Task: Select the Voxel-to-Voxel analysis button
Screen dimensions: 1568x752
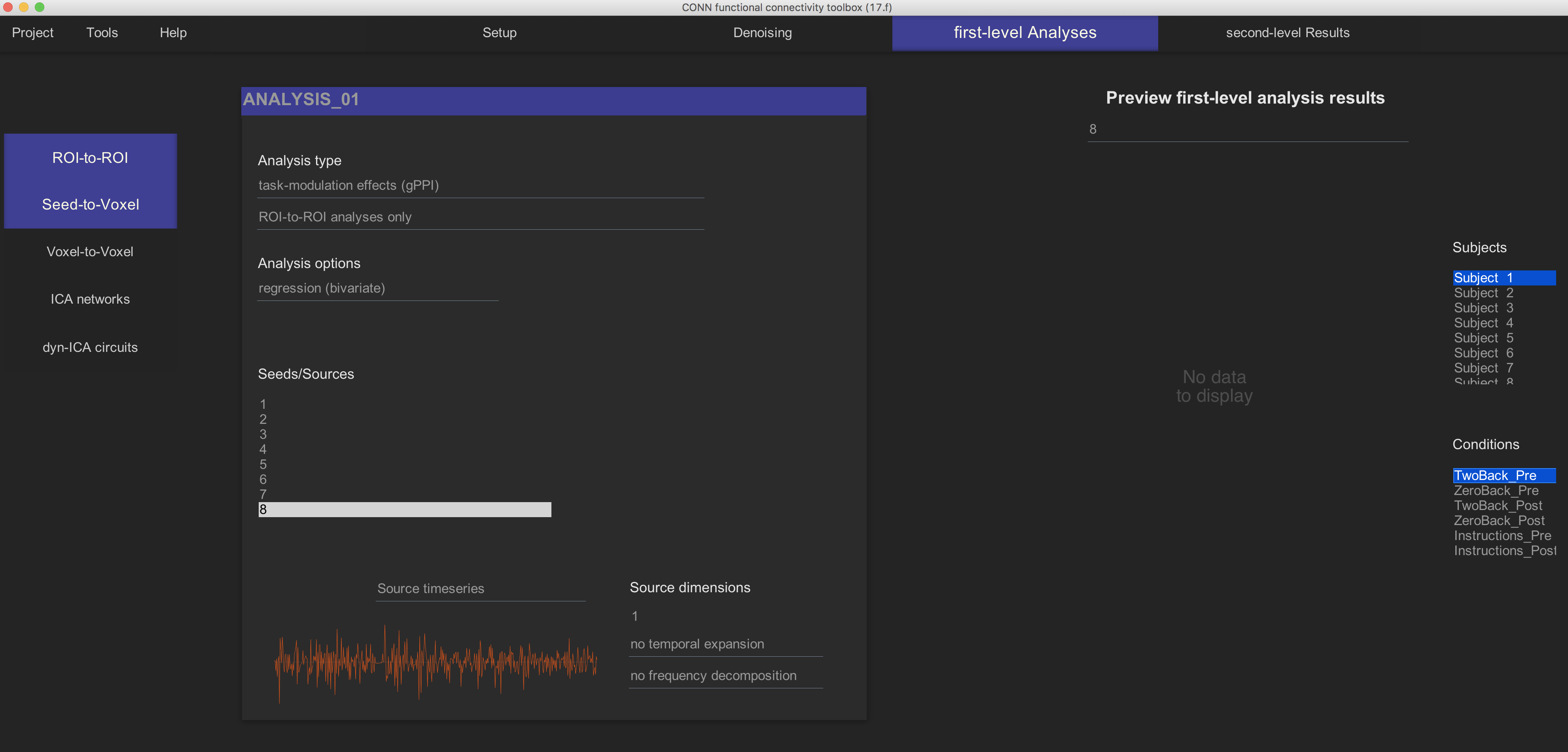Action: pyautogui.click(x=90, y=252)
